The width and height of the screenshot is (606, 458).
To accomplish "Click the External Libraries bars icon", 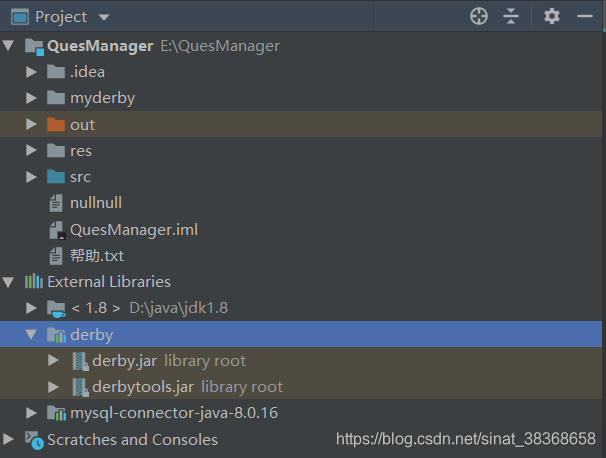I will pos(34,281).
